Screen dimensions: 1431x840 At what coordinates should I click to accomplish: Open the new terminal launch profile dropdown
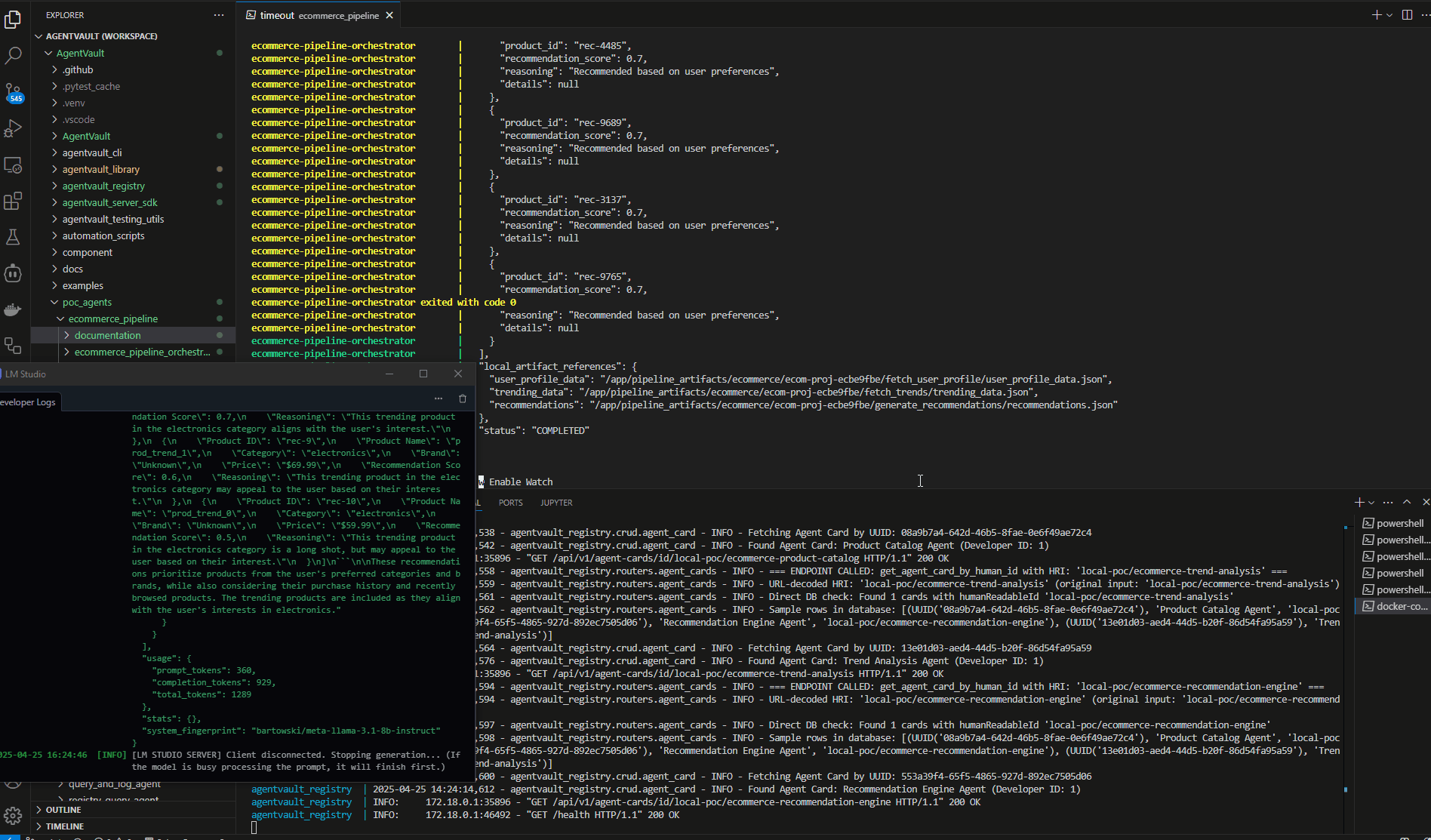pos(1371,502)
